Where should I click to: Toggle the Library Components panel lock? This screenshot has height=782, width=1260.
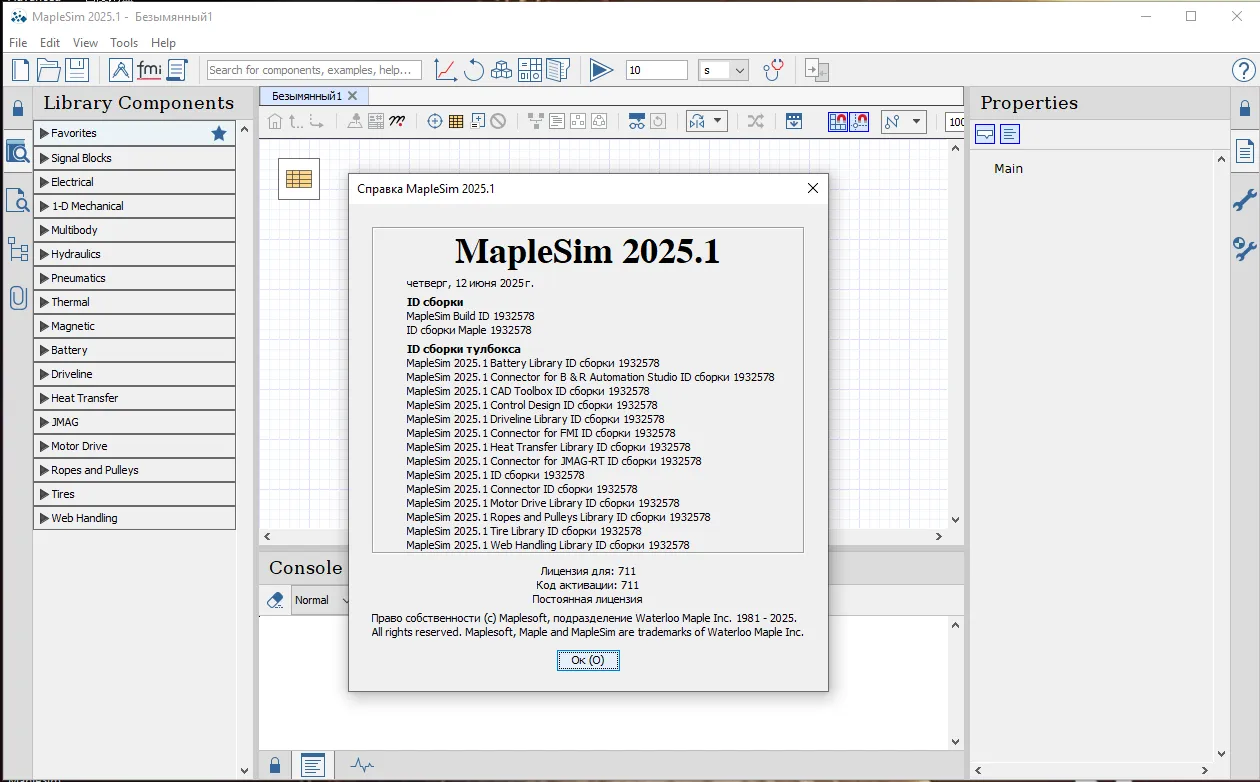(17, 108)
